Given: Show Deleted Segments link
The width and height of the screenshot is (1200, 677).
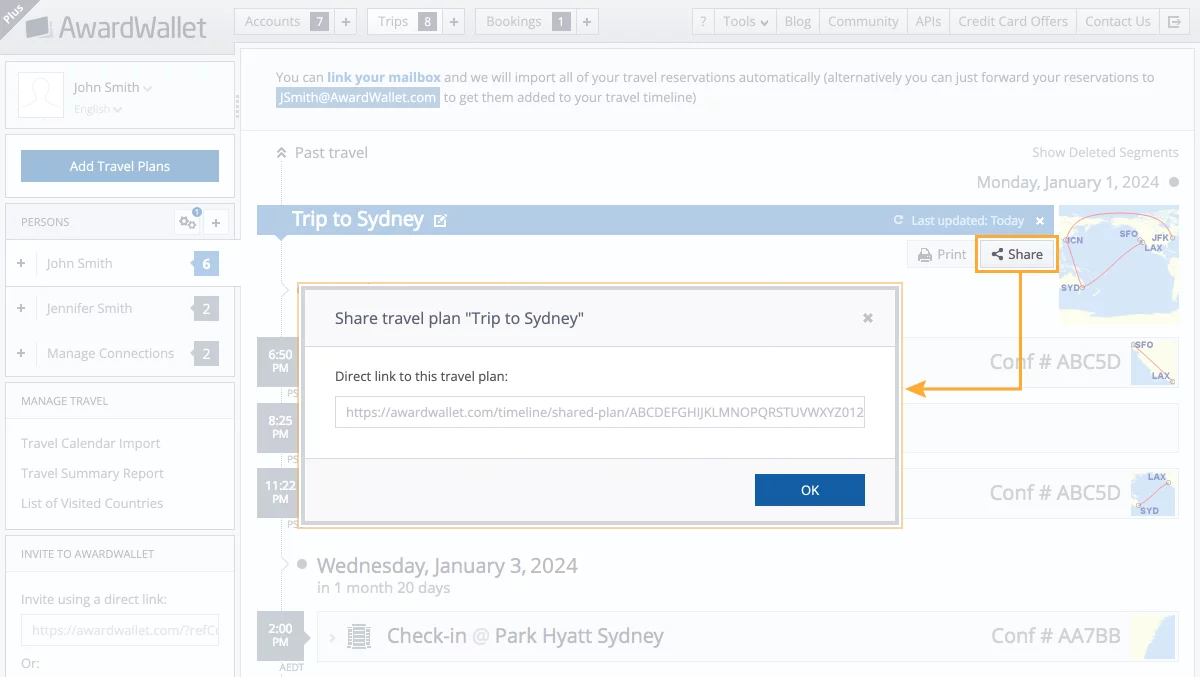Looking at the screenshot, I should point(1105,152).
